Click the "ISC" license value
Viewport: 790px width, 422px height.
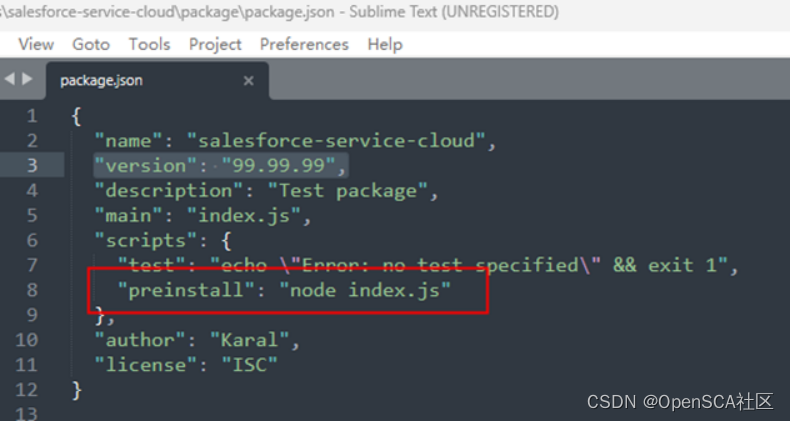pos(250,365)
